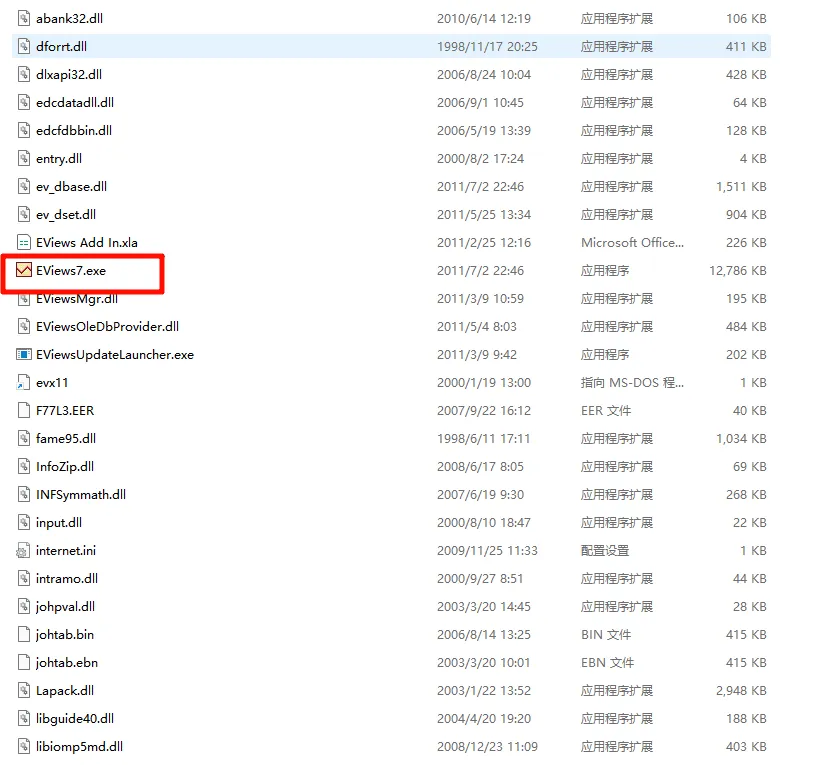
Task: Select the file name input.dll
Action: pyautogui.click(x=59, y=523)
